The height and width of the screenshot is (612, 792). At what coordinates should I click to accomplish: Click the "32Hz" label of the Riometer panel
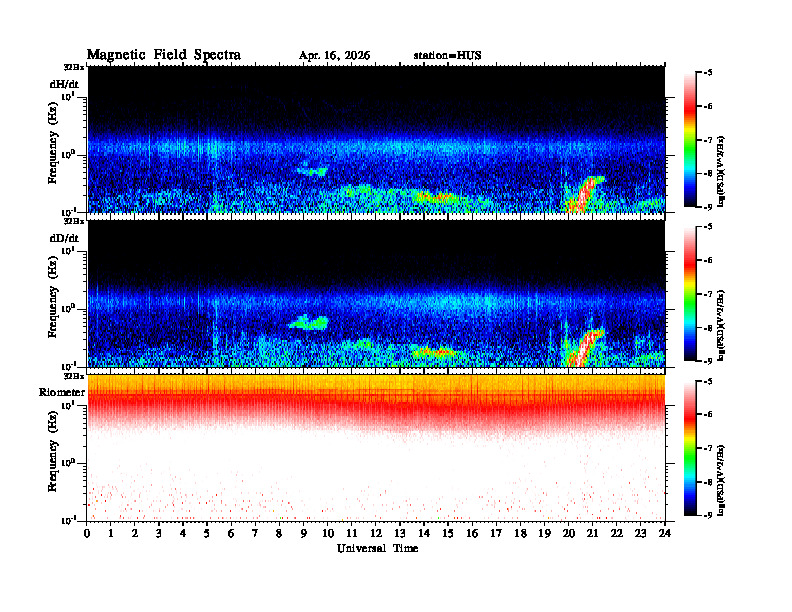[x=74, y=376]
